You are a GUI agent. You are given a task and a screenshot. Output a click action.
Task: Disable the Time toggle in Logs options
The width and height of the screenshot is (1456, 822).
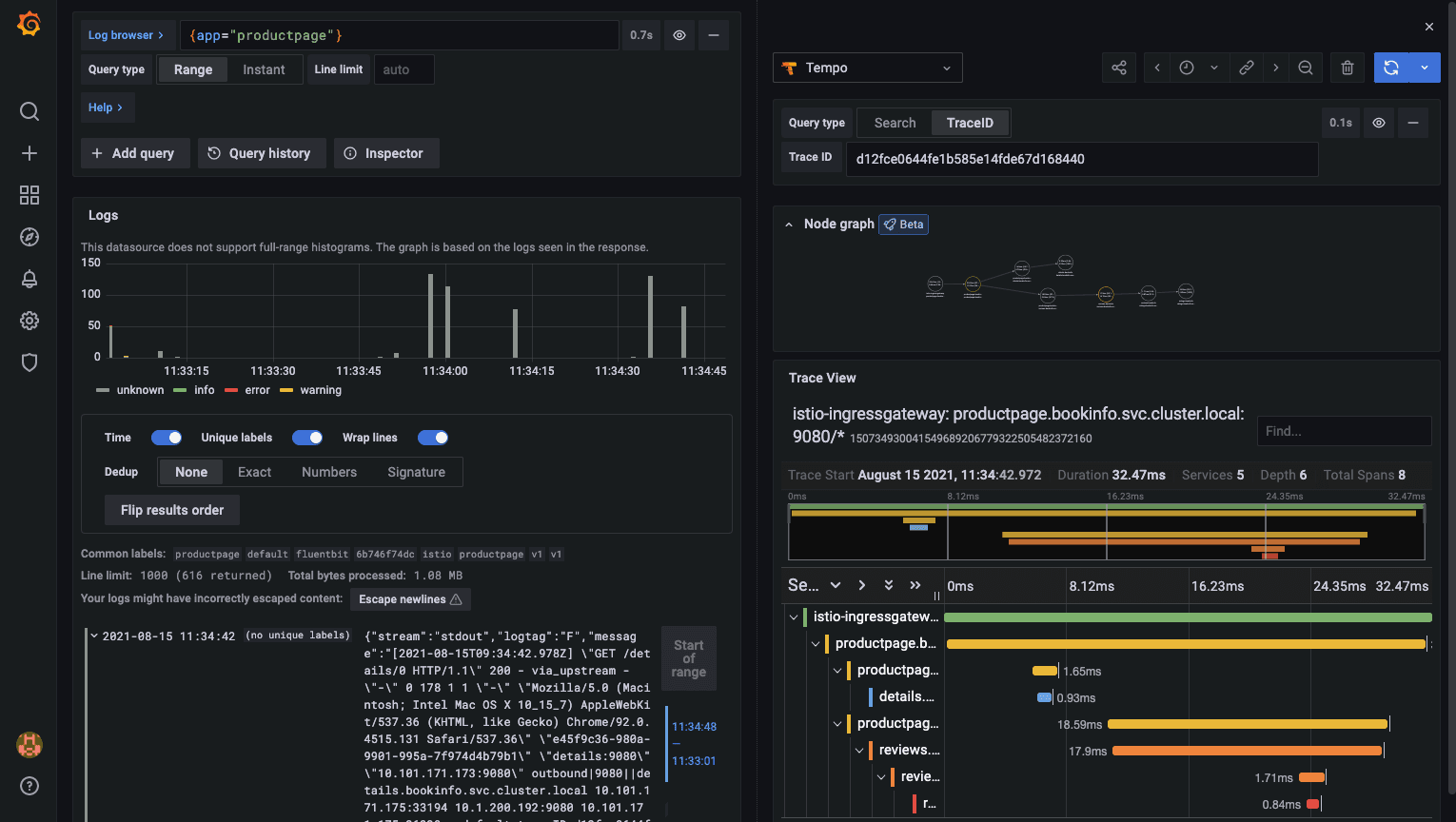coord(167,437)
